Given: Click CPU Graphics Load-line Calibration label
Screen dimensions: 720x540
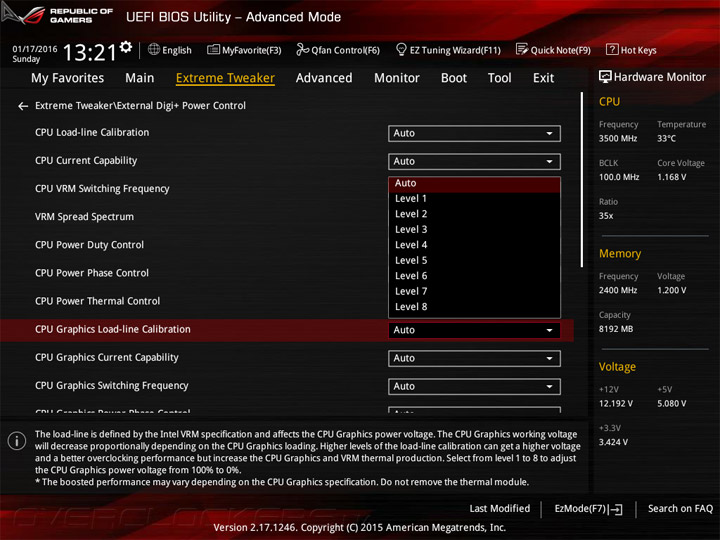Looking at the screenshot, I should pos(112,329).
